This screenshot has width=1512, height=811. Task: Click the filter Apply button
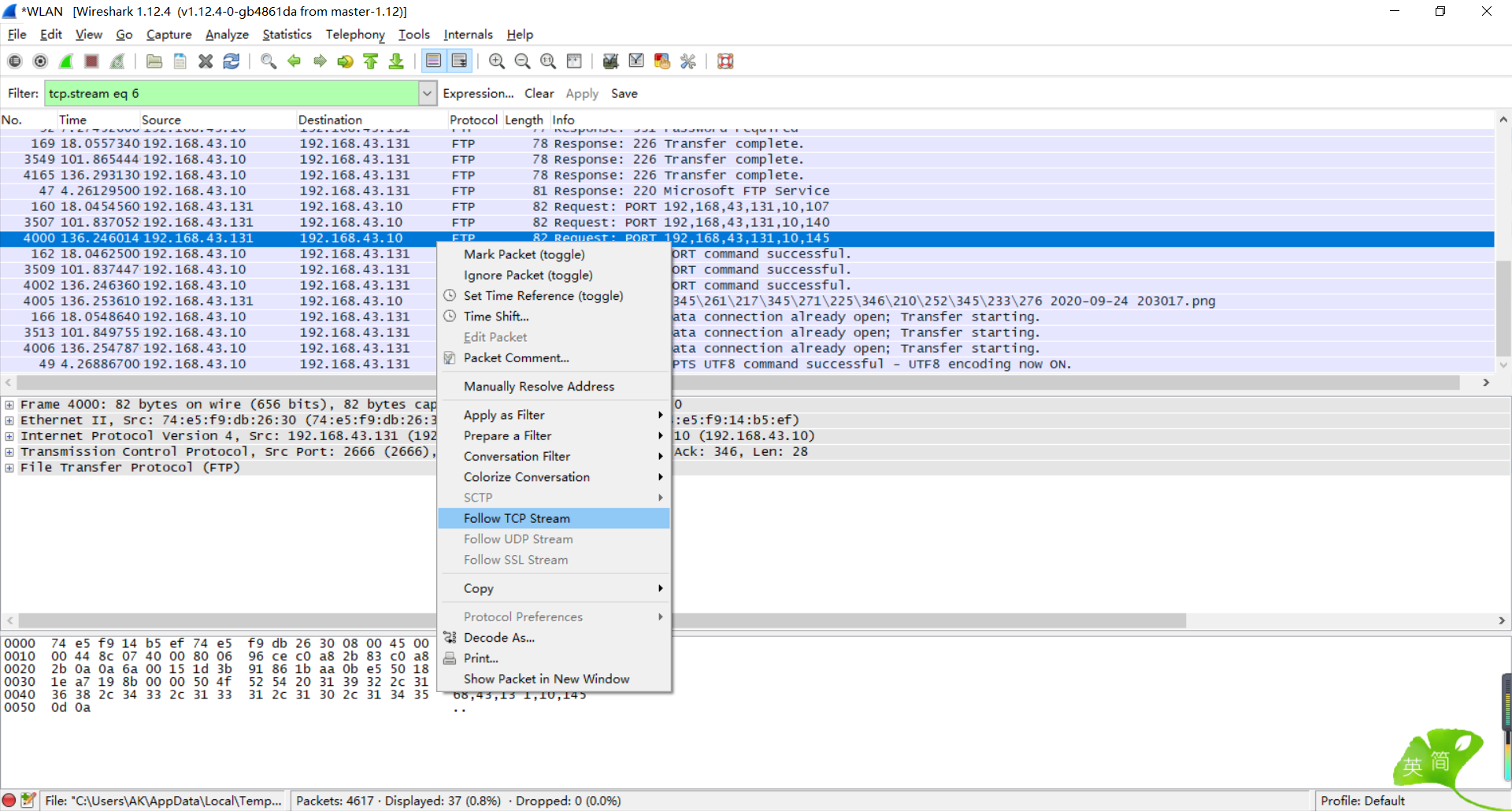coord(582,94)
